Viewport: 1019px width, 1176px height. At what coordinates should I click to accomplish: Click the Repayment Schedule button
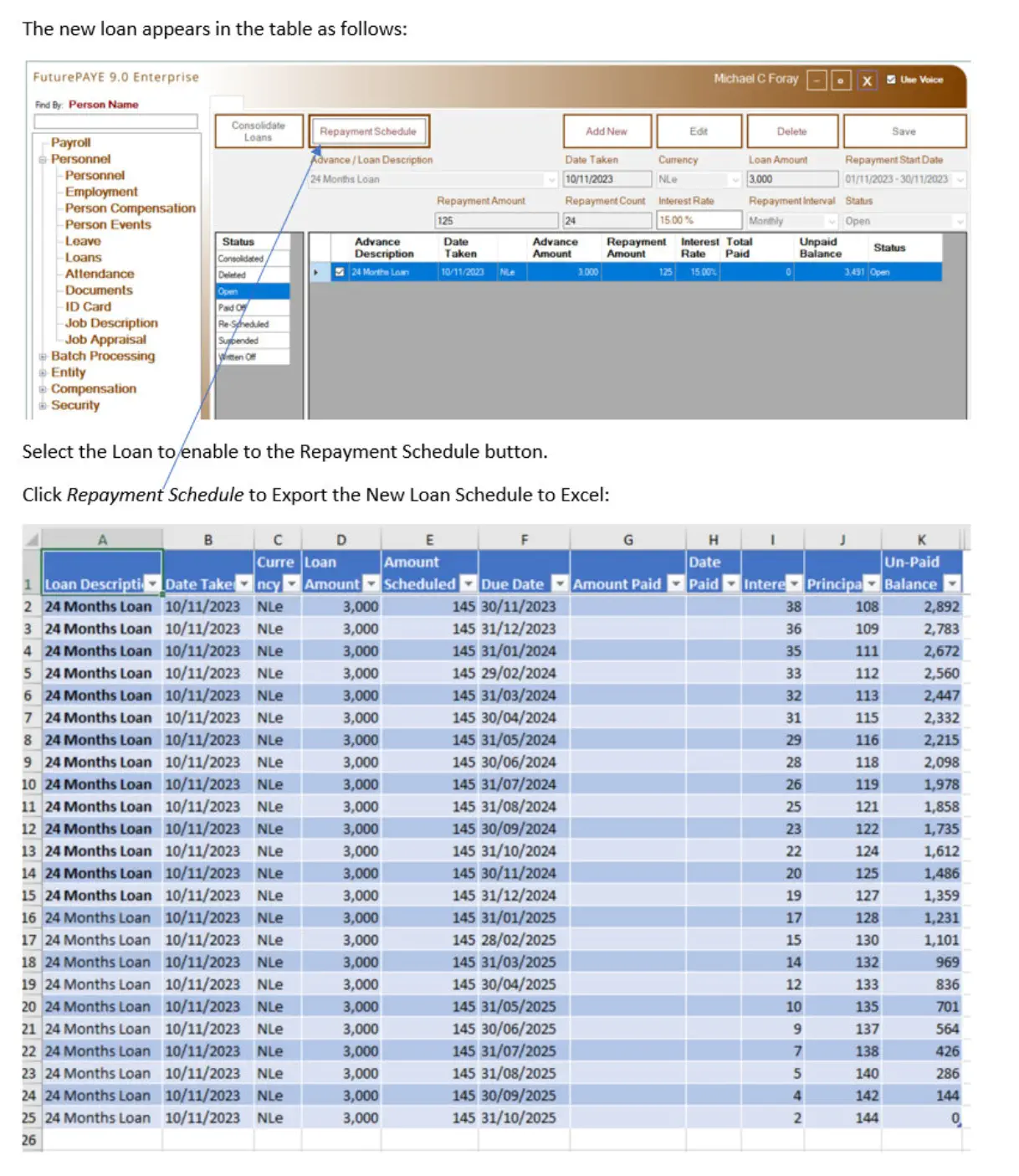coord(368,131)
